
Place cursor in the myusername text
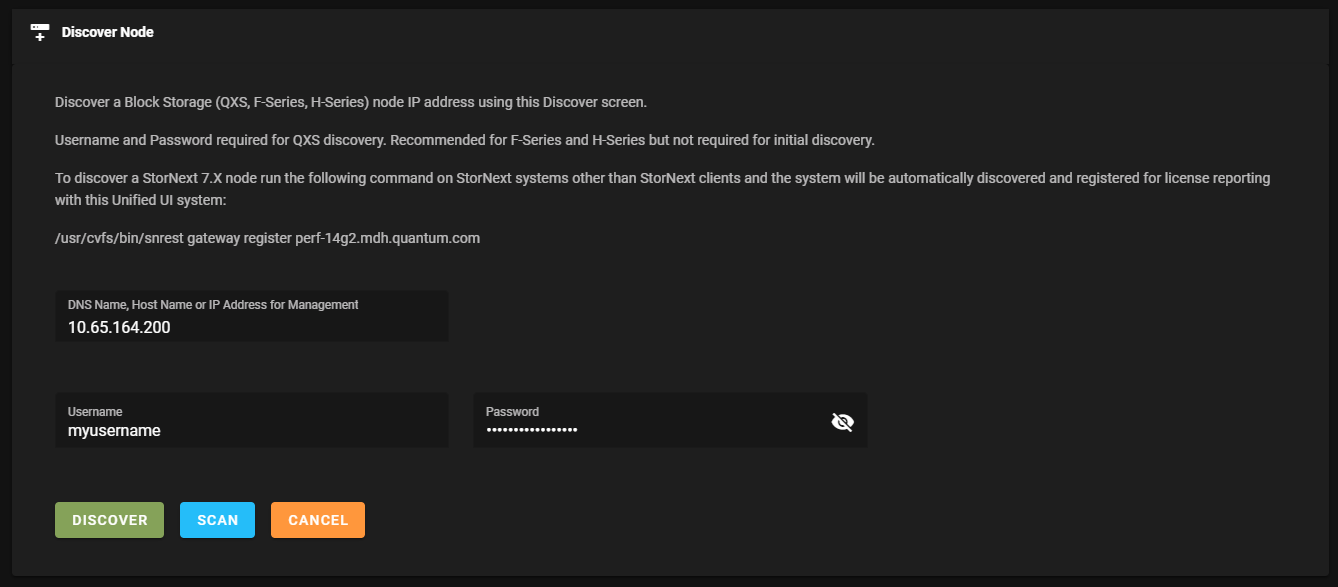[114, 431]
